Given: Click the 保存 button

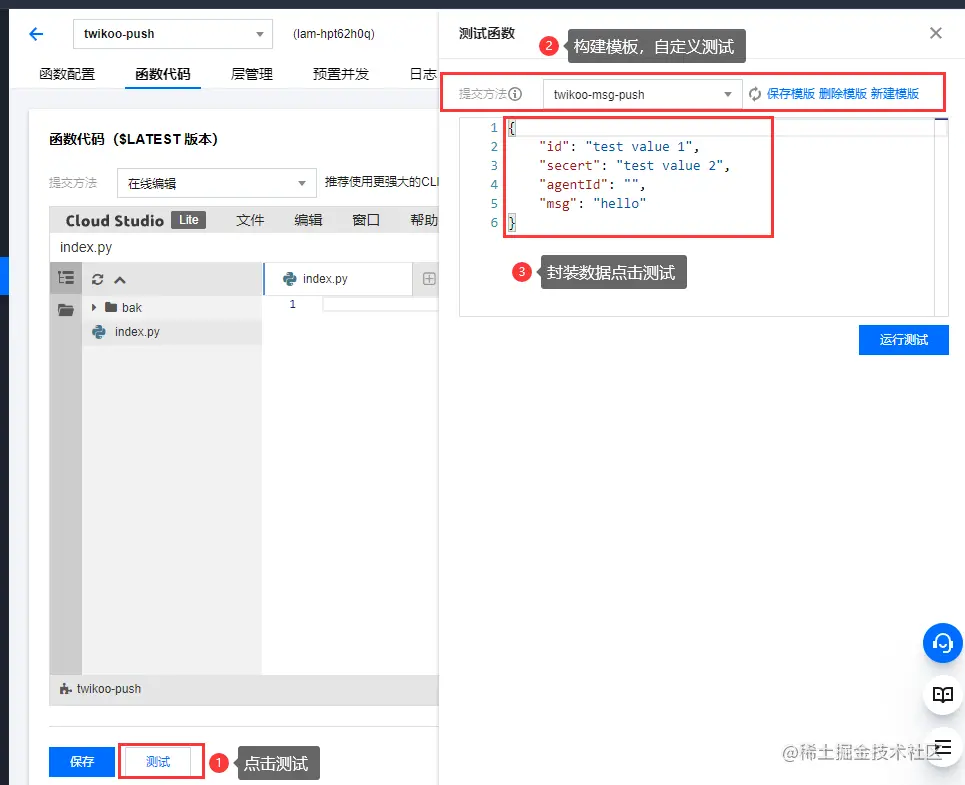Looking at the screenshot, I should click(x=82, y=762).
